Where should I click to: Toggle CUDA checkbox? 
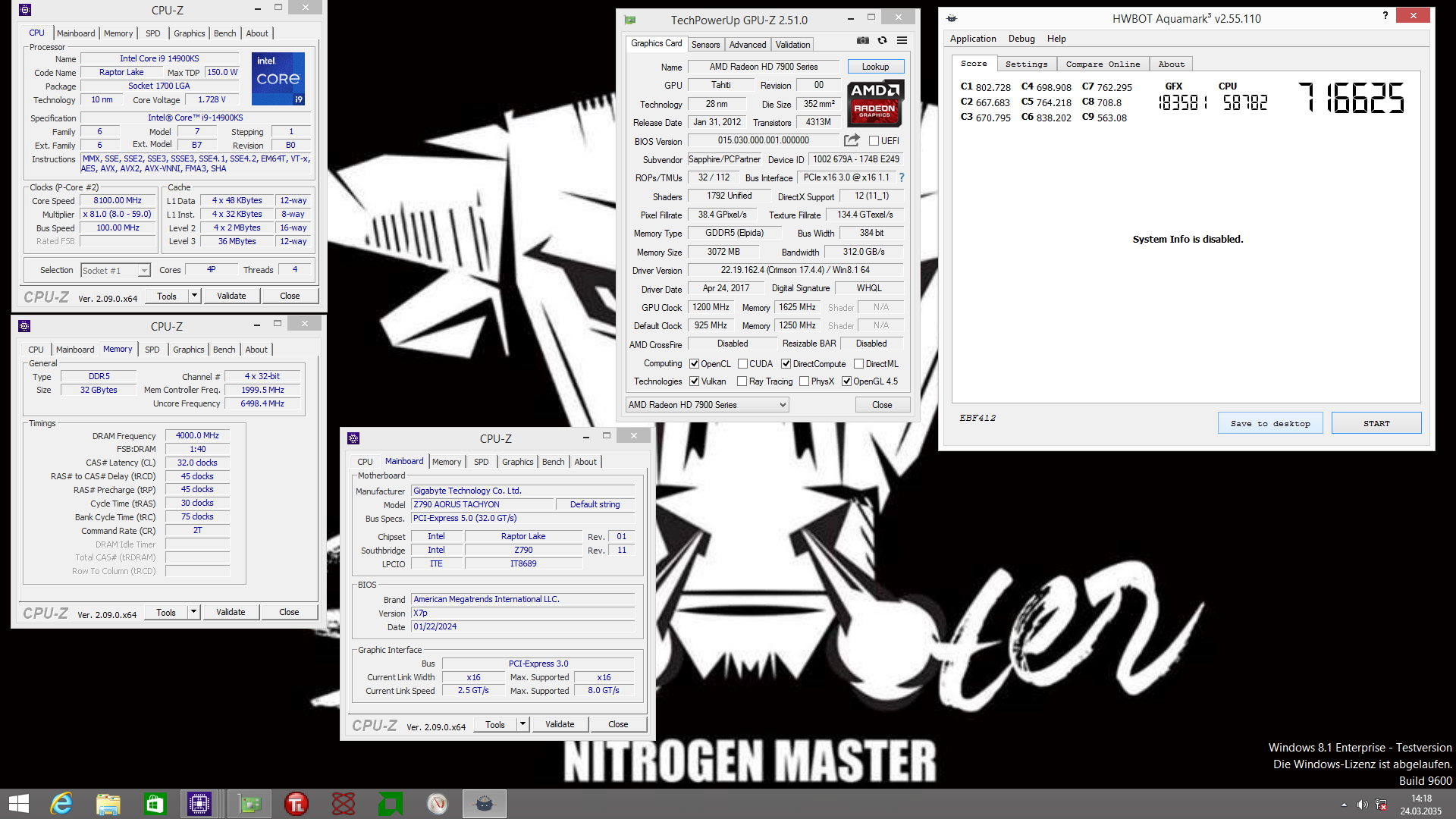click(x=742, y=364)
